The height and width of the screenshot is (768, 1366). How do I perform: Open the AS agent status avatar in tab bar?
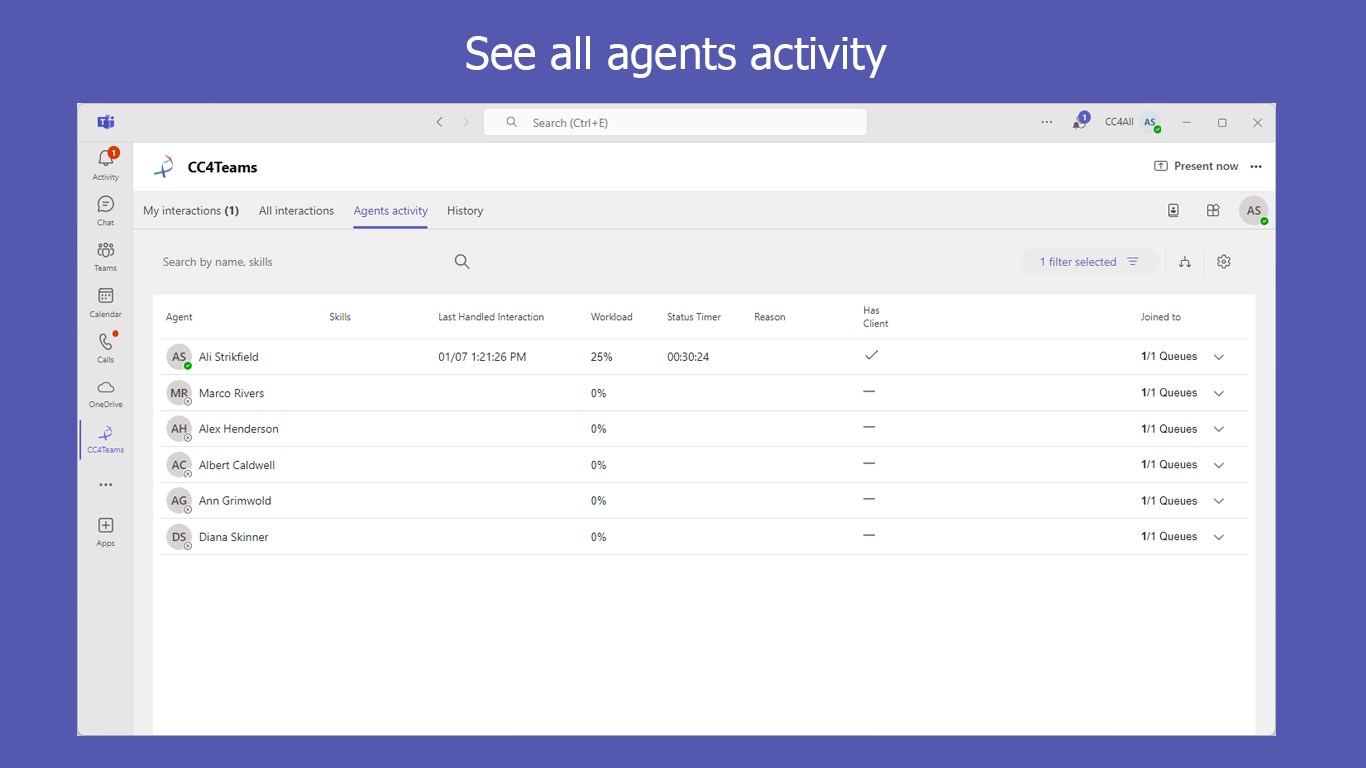click(x=1254, y=211)
